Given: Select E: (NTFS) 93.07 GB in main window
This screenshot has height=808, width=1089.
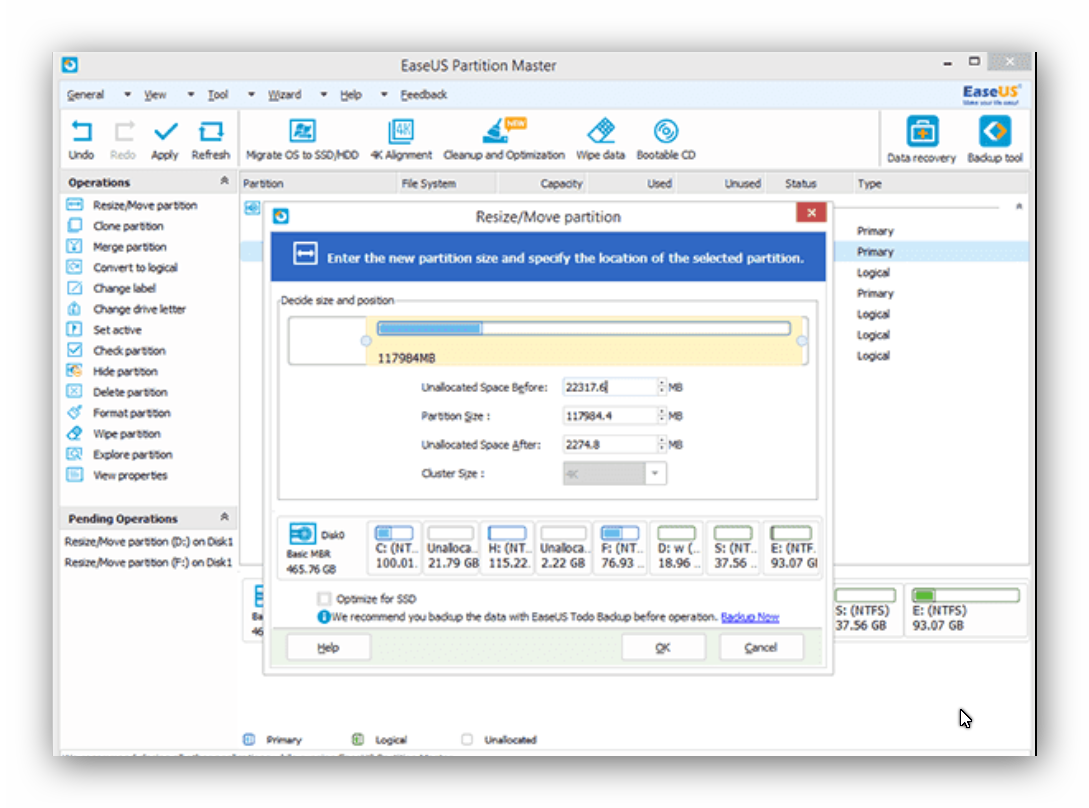Looking at the screenshot, I should pos(966,610).
